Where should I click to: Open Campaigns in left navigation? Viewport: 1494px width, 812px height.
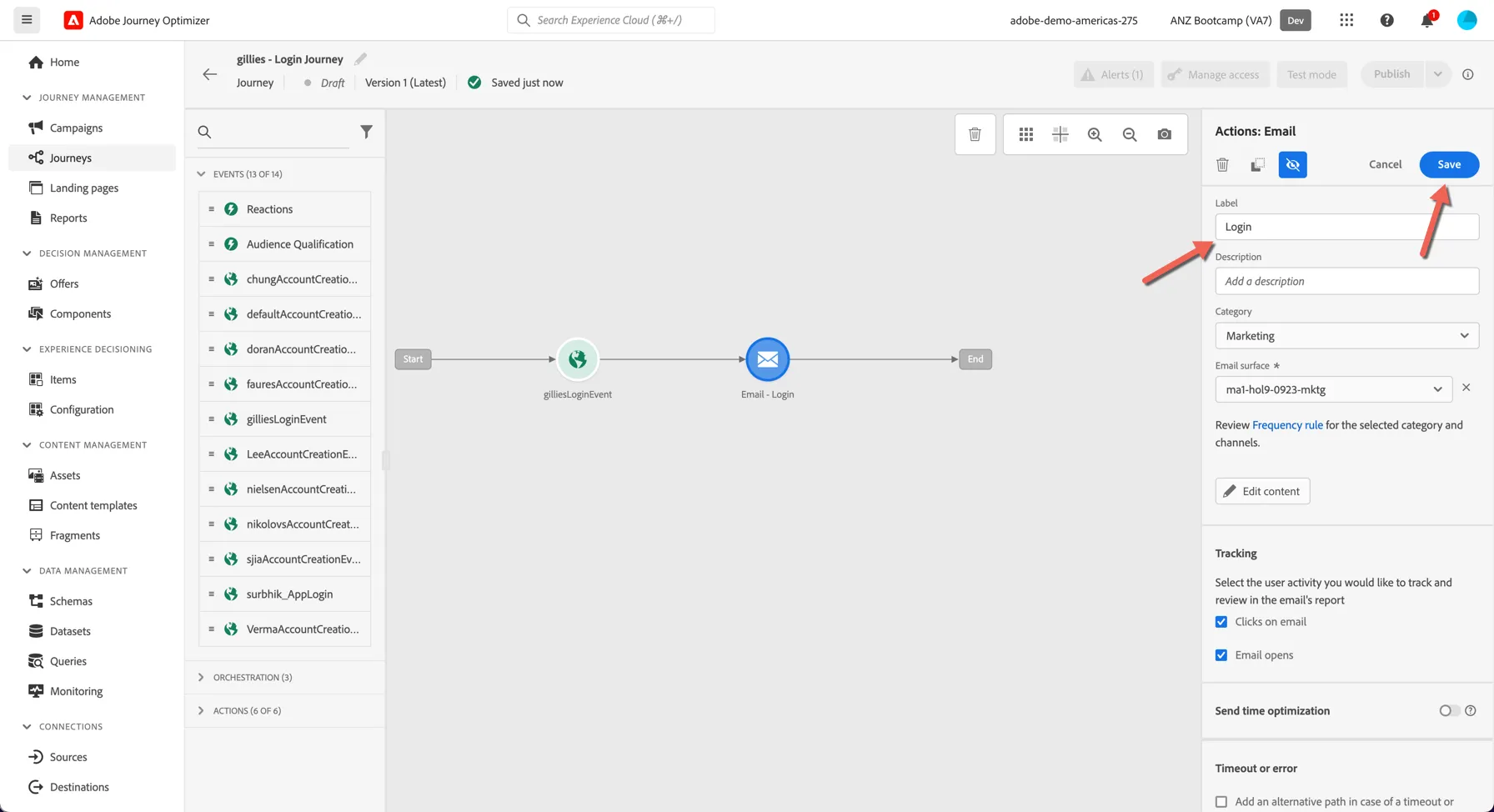pyautogui.click(x=76, y=128)
